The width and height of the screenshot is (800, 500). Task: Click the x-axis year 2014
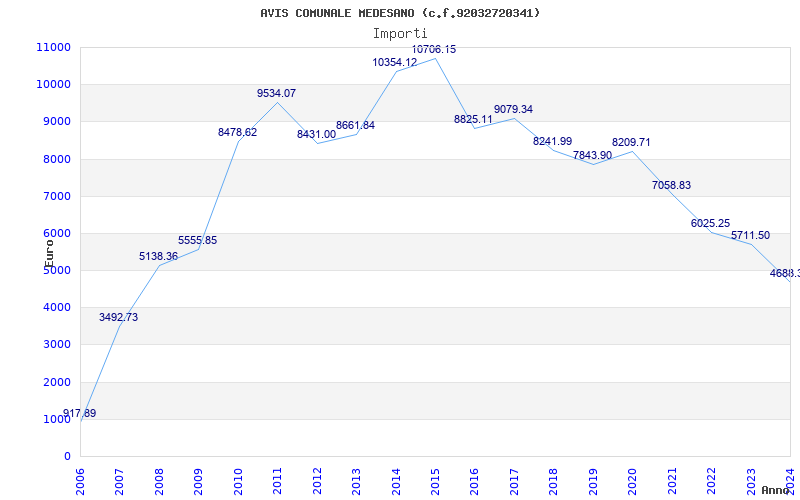click(x=396, y=481)
